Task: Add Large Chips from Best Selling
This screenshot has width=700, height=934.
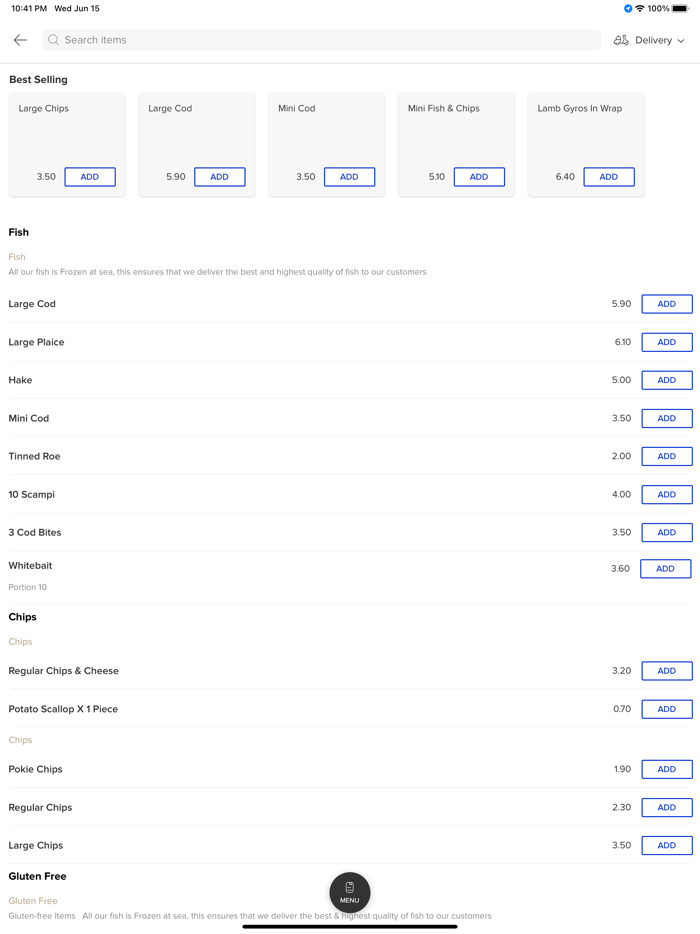Action: click(90, 177)
